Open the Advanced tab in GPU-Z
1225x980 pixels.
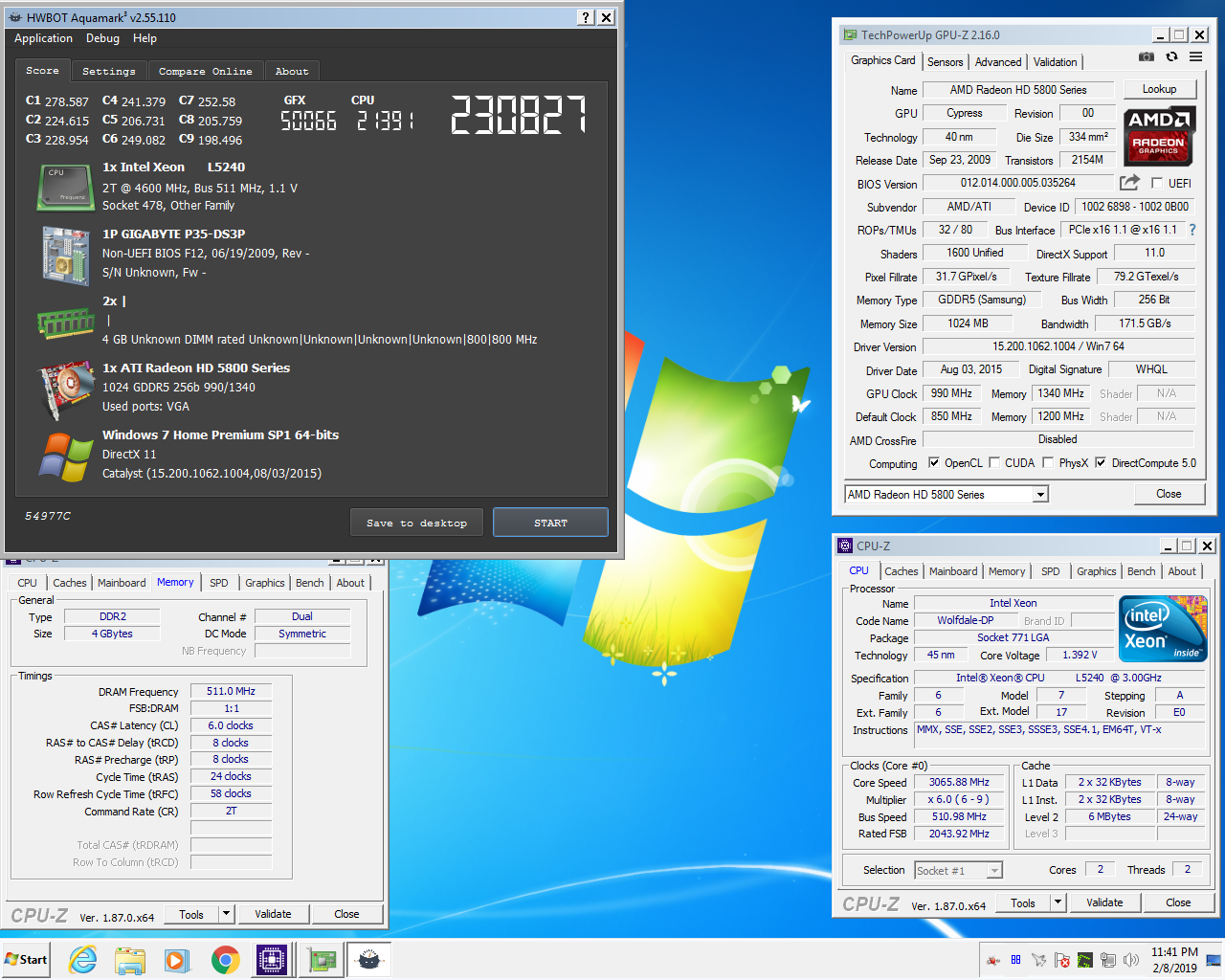click(998, 62)
